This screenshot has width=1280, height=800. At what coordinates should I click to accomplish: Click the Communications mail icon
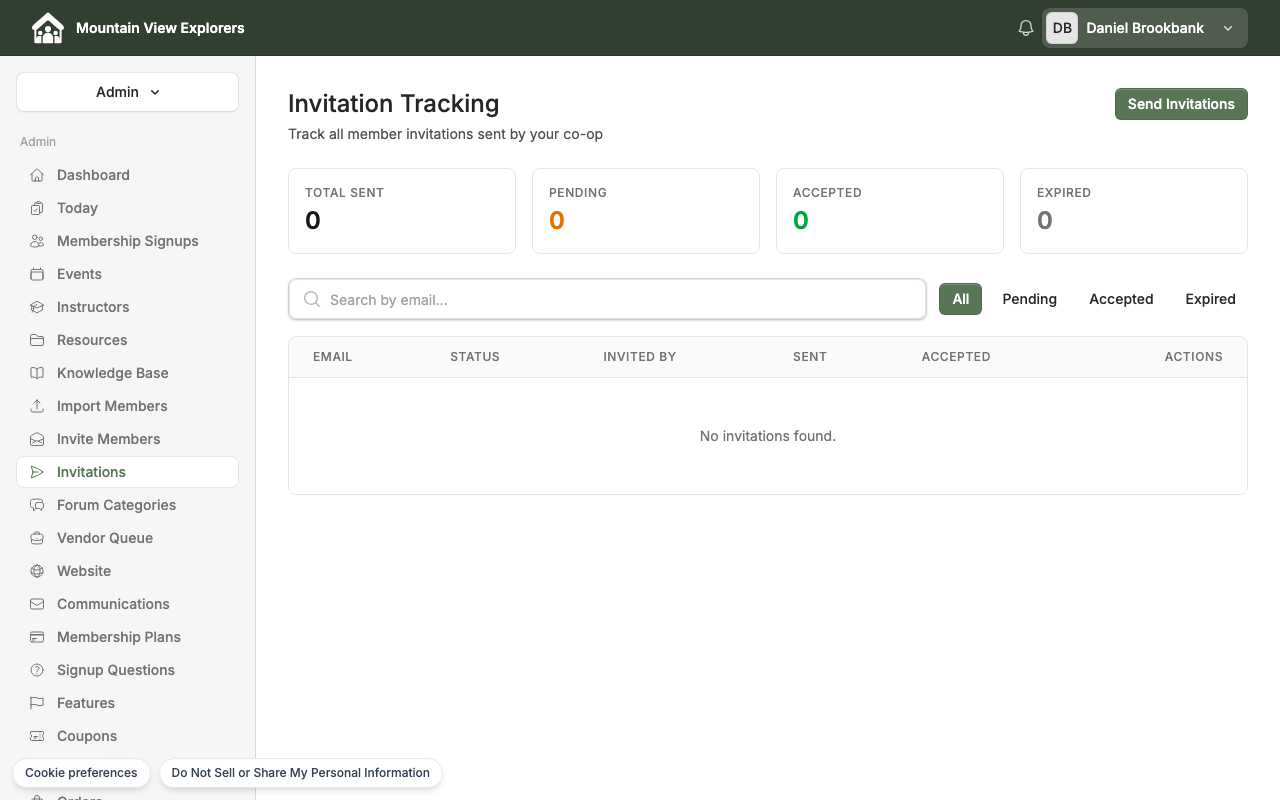(x=37, y=604)
